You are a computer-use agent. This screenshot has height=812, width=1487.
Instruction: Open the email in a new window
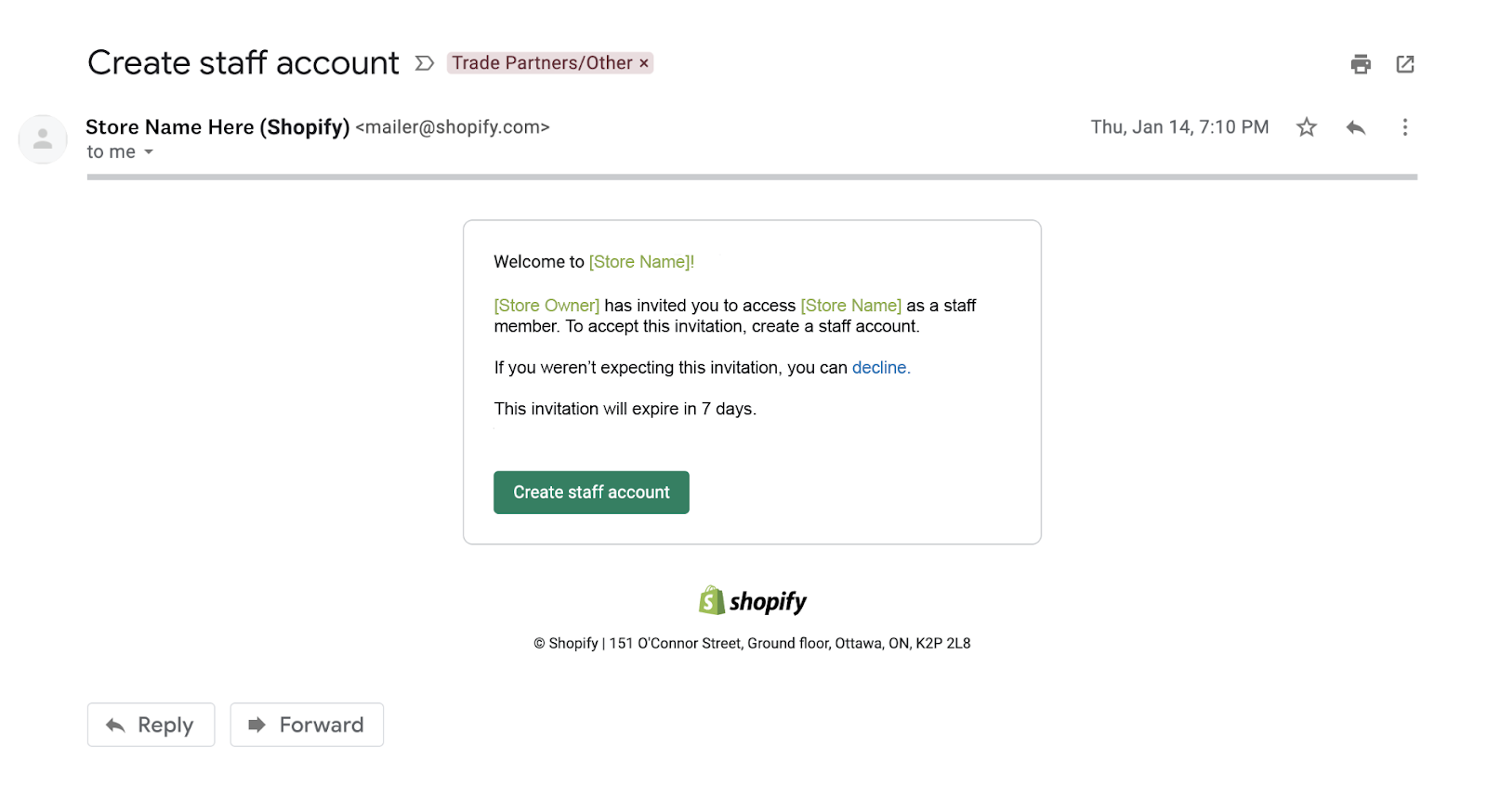pos(1405,64)
